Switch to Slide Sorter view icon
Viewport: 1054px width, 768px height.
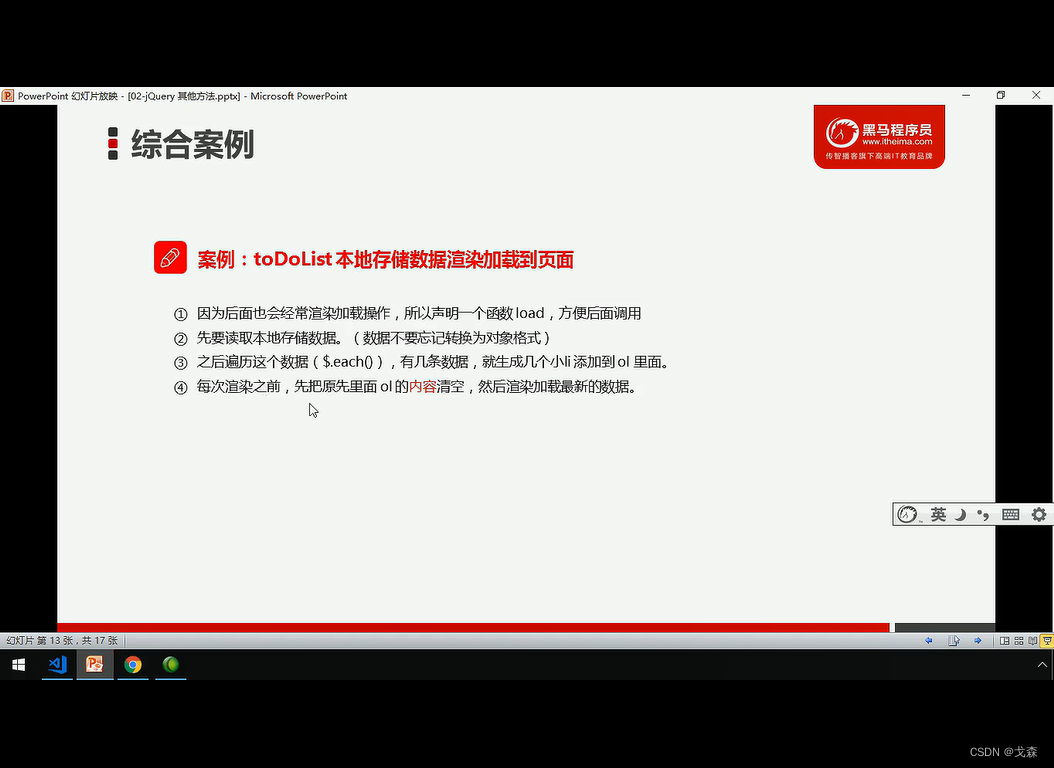point(1019,640)
